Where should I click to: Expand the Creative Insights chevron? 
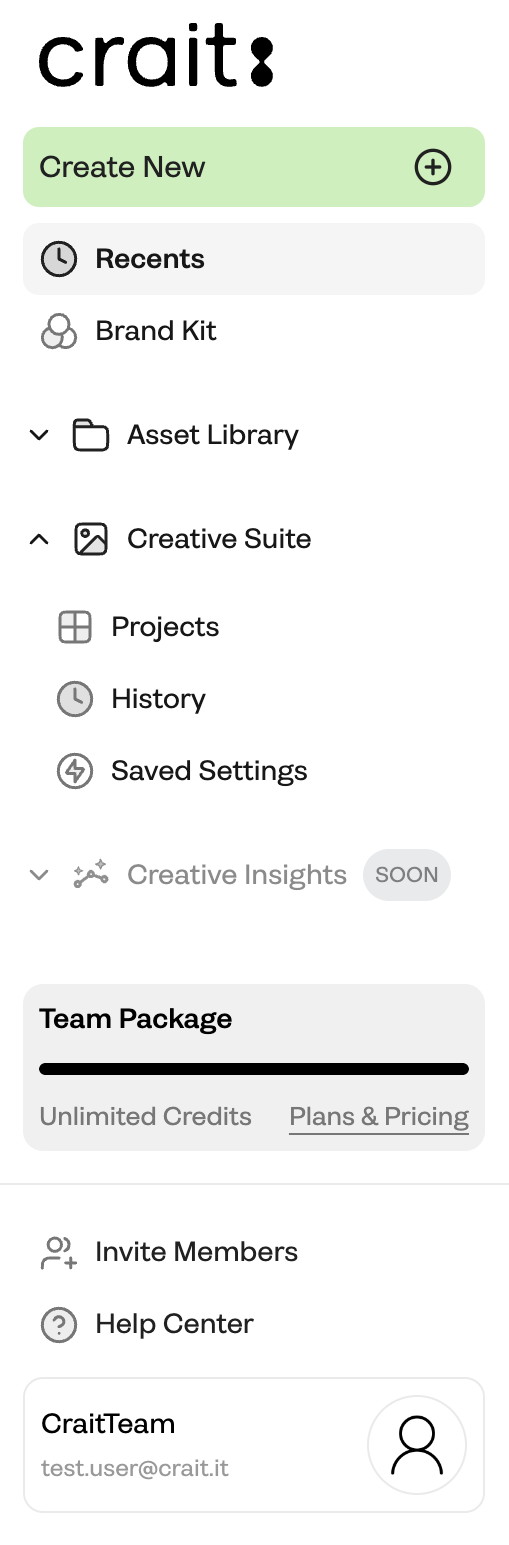point(39,875)
